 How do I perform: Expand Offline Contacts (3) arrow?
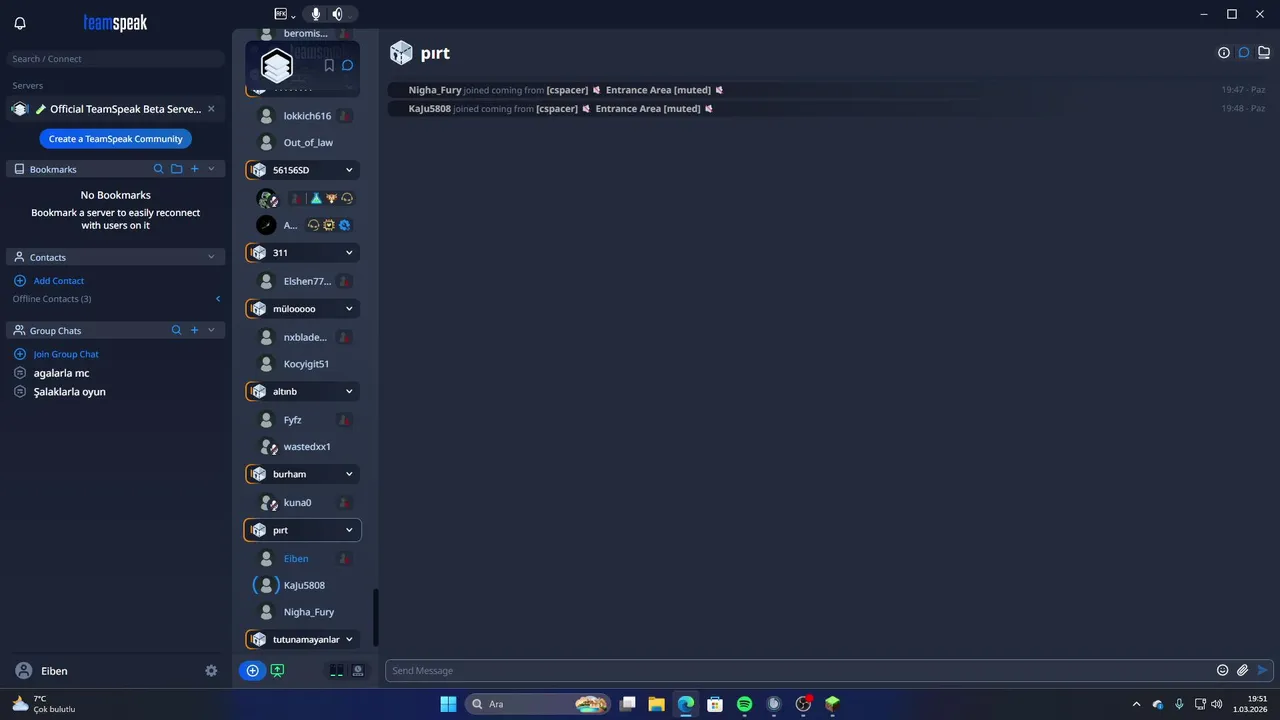pyautogui.click(x=218, y=299)
